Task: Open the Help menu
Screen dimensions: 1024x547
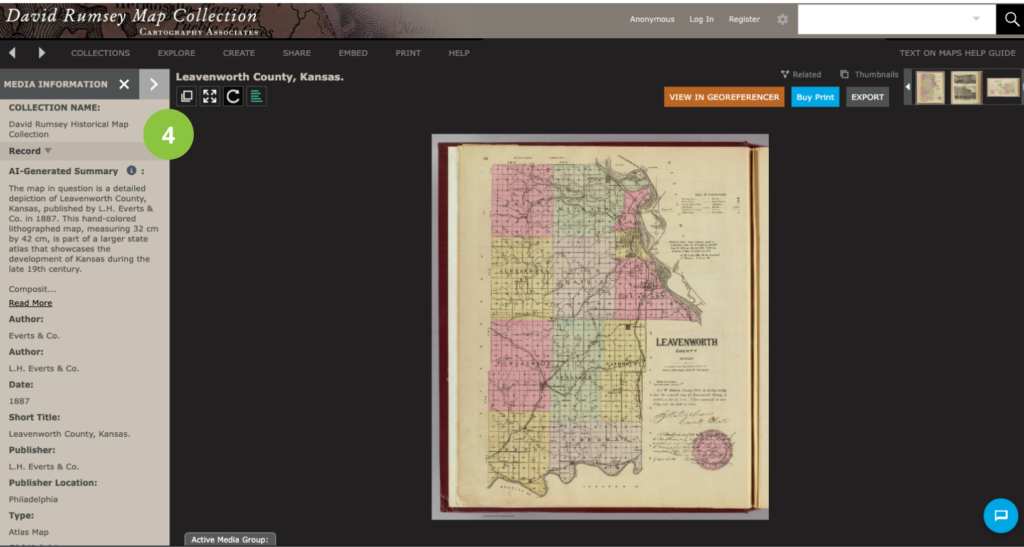Action: [x=459, y=53]
